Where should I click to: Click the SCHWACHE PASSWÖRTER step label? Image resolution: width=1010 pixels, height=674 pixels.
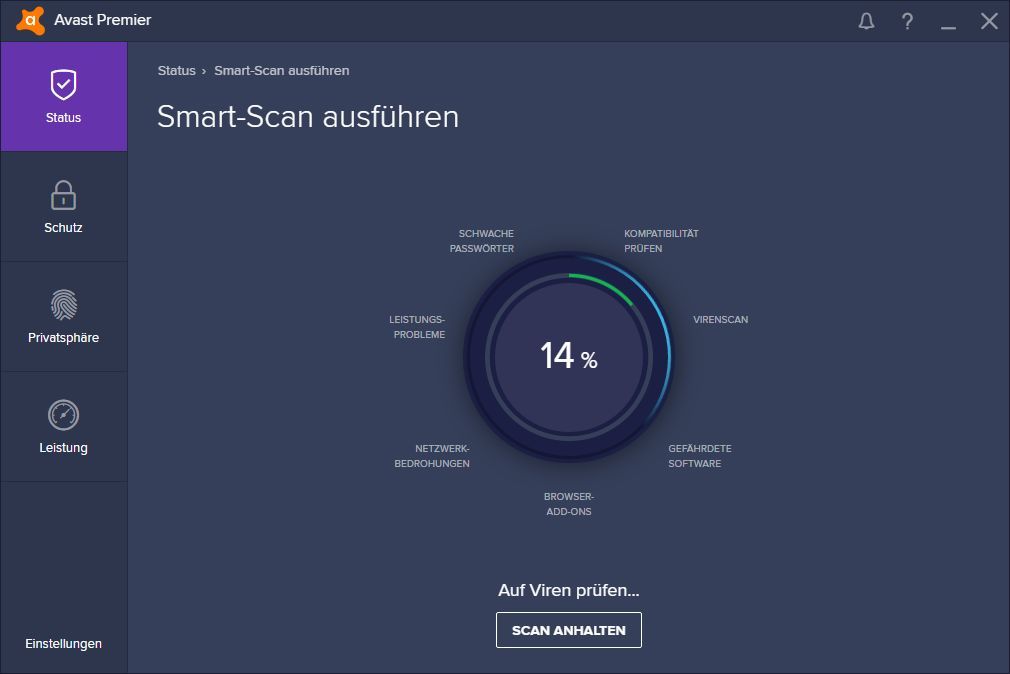click(481, 241)
